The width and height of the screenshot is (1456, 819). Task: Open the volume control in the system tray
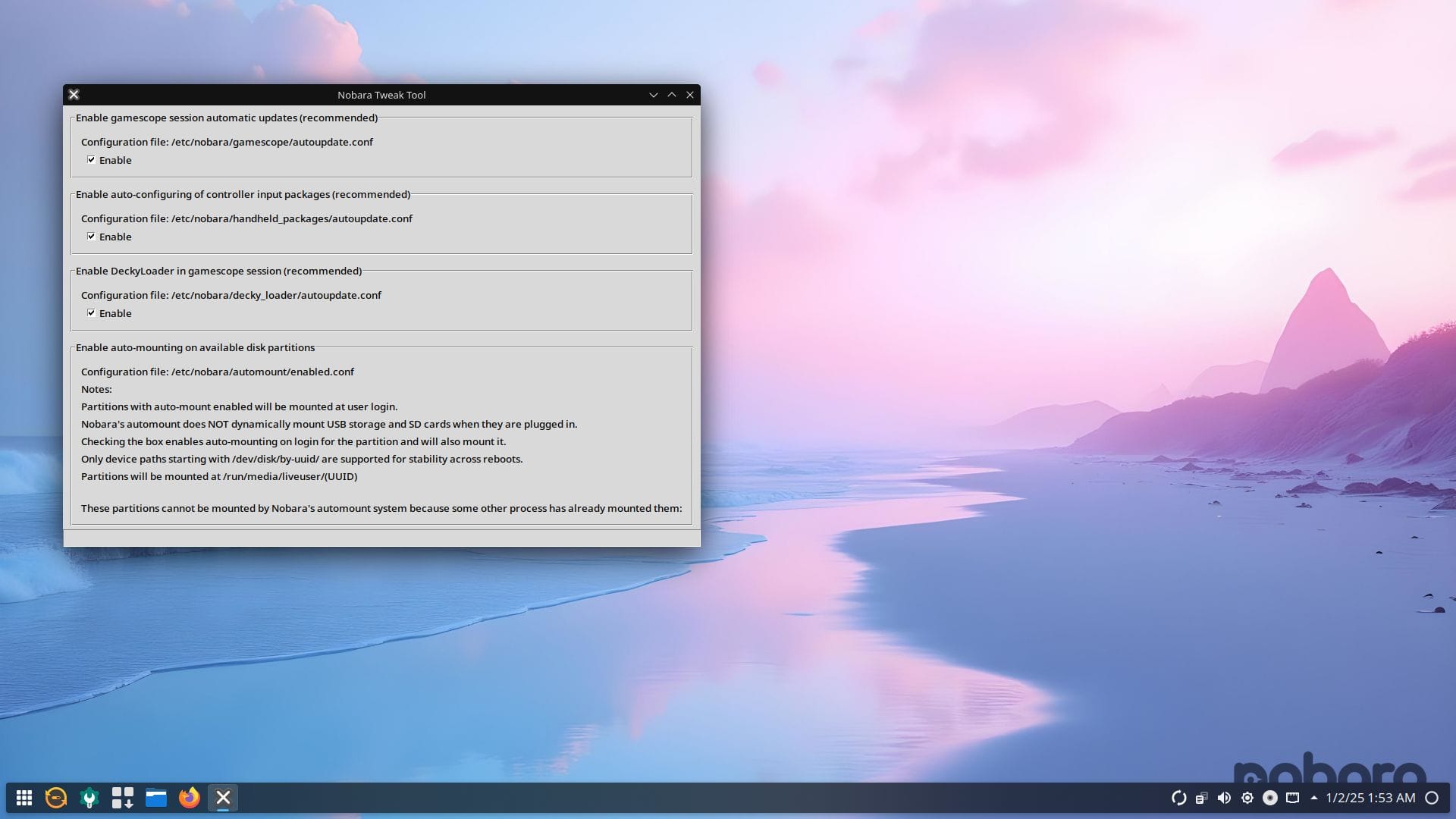[1224, 798]
